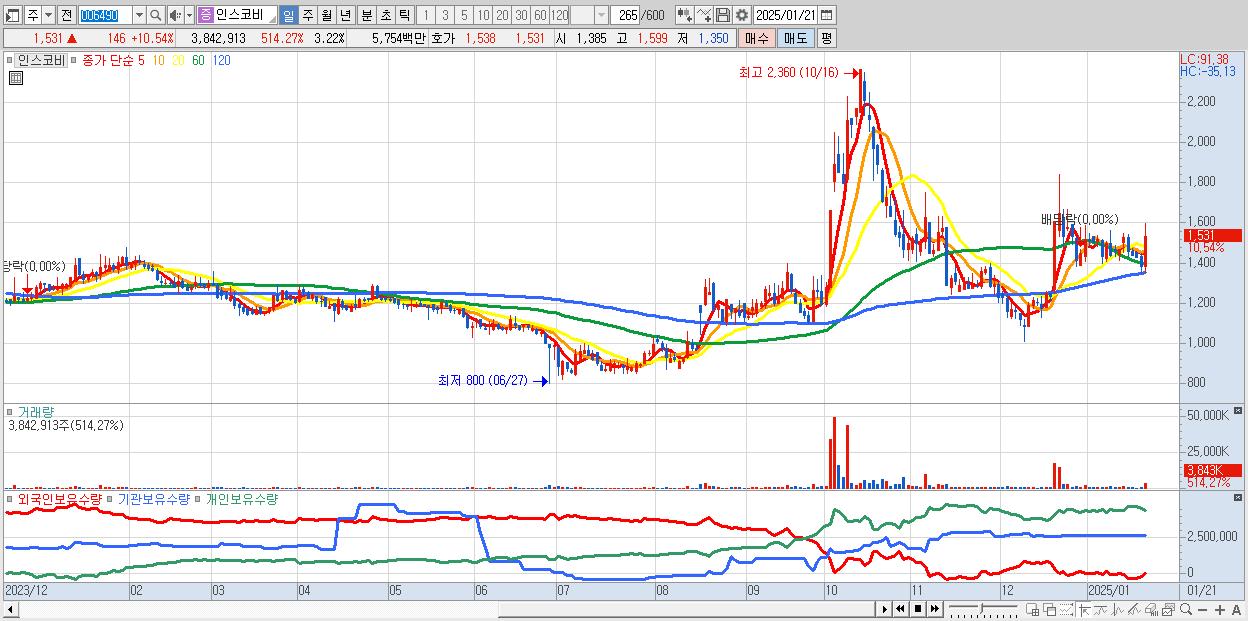
Task: Click the grid table icon below 인스코비
Action: pyautogui.click(x=16, y=78)
